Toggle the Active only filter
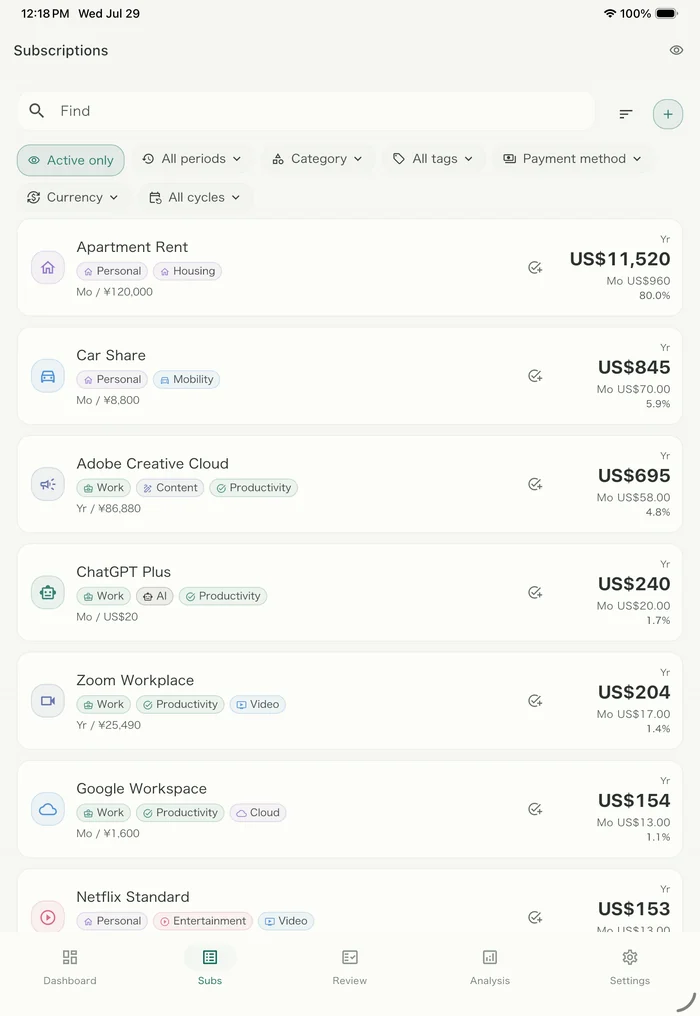Viewport: 700px width, 1016px height. pyautogui.click(x=71, y=160)
